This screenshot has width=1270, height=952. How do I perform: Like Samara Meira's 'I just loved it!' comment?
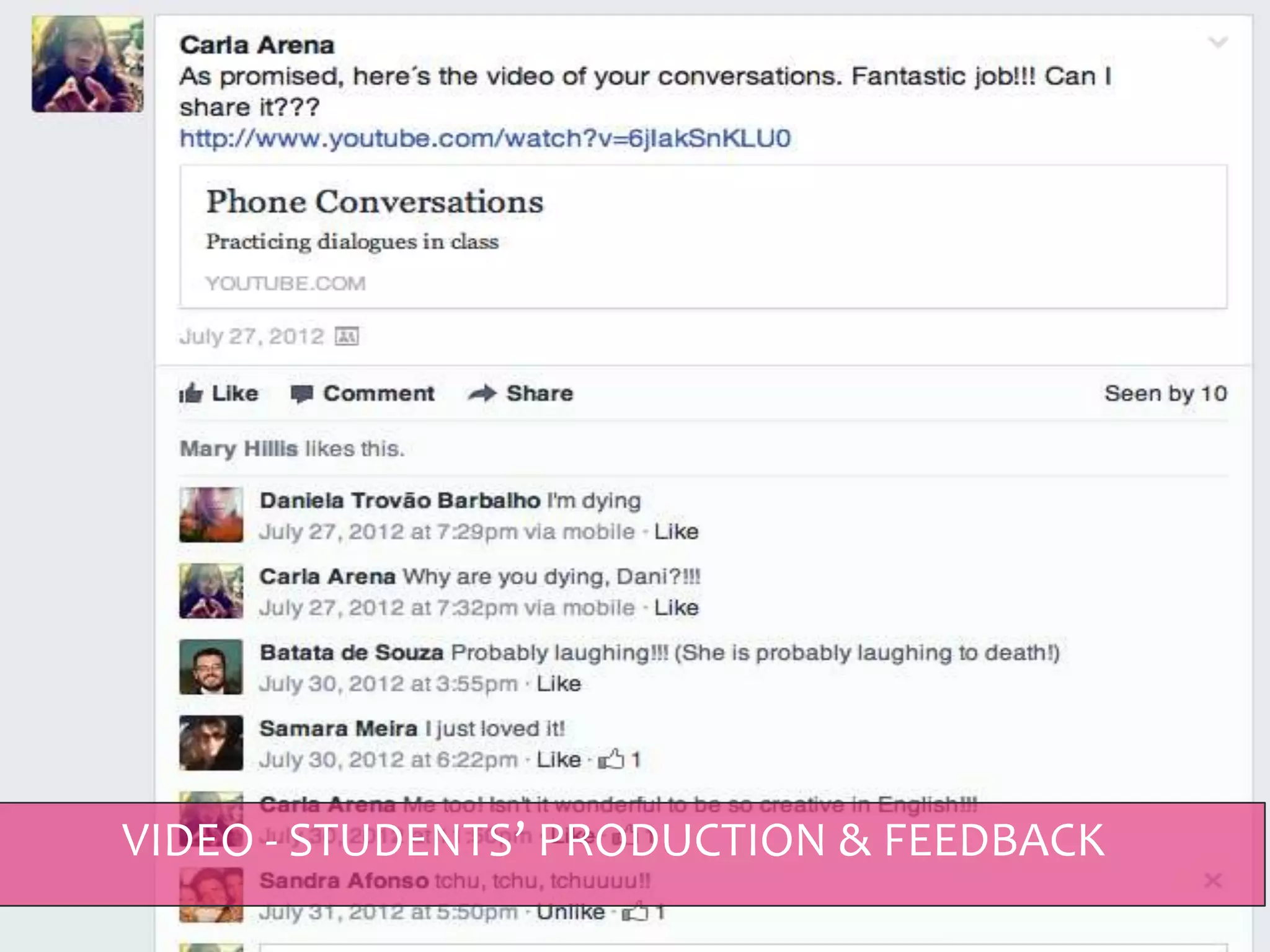click(x=558, y=759)
